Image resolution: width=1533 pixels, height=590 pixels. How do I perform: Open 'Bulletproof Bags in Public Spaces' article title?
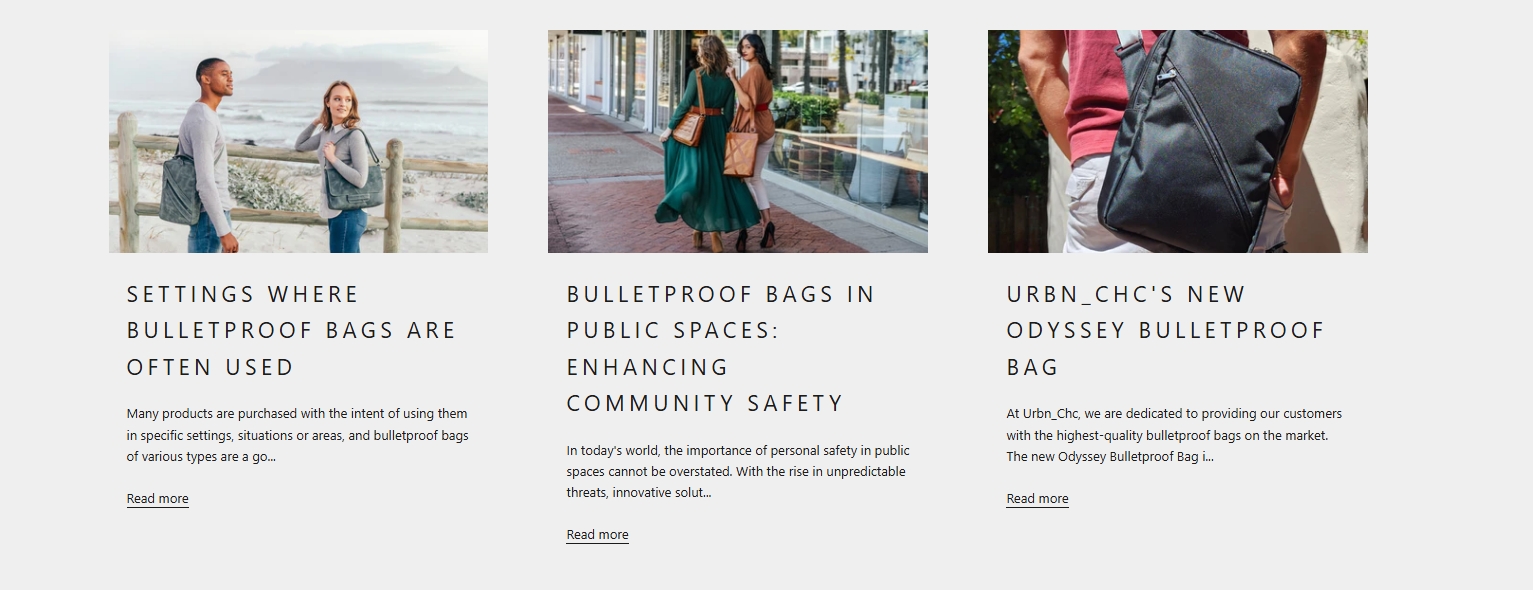coord(721,348)
